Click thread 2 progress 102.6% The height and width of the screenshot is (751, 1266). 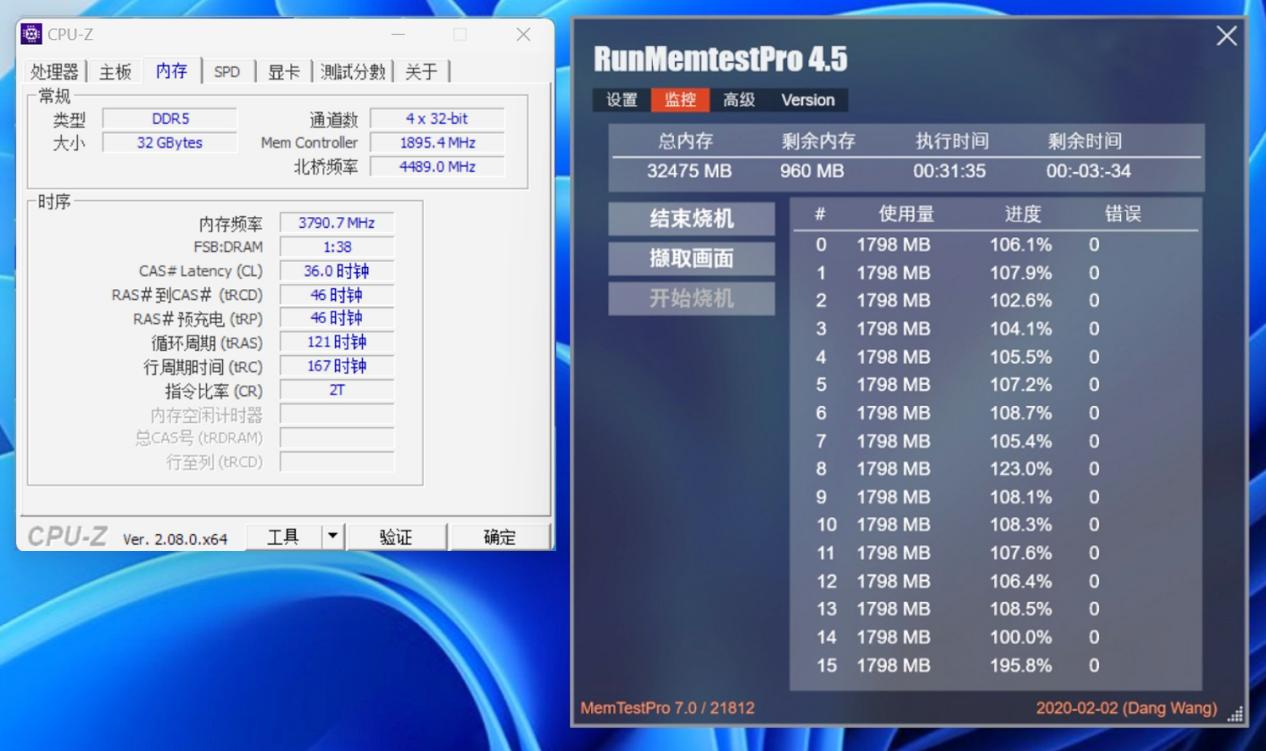coord(1021,301)
